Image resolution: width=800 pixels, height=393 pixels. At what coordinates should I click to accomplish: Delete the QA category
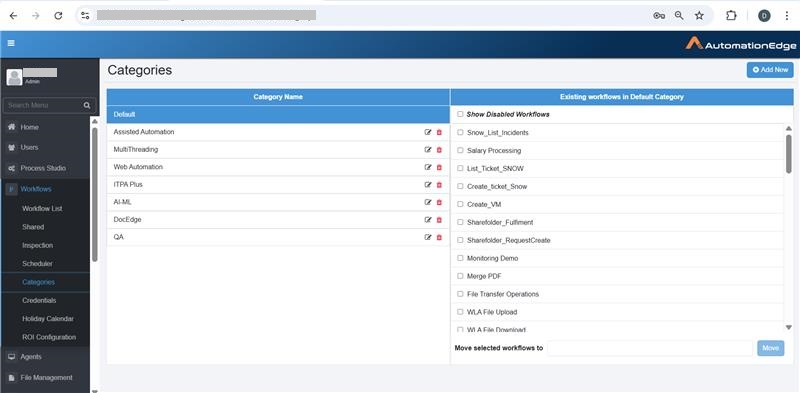pyautogui.click(x=439, y=237)
